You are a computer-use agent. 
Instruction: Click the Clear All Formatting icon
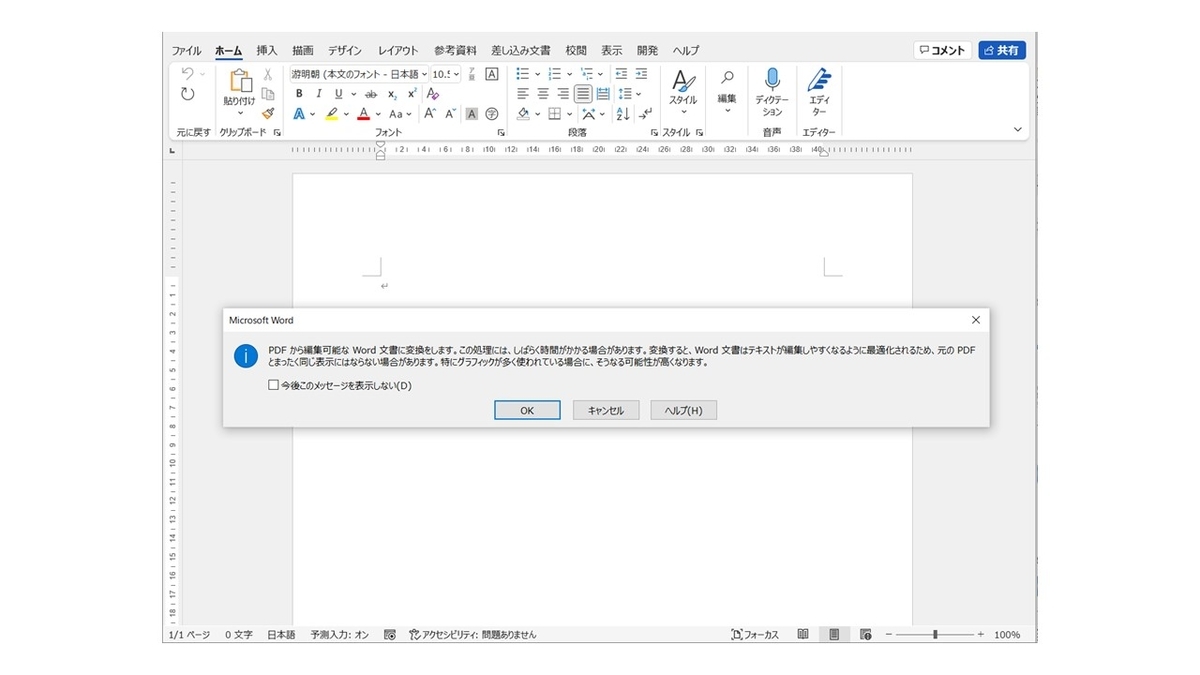(433, 94)
